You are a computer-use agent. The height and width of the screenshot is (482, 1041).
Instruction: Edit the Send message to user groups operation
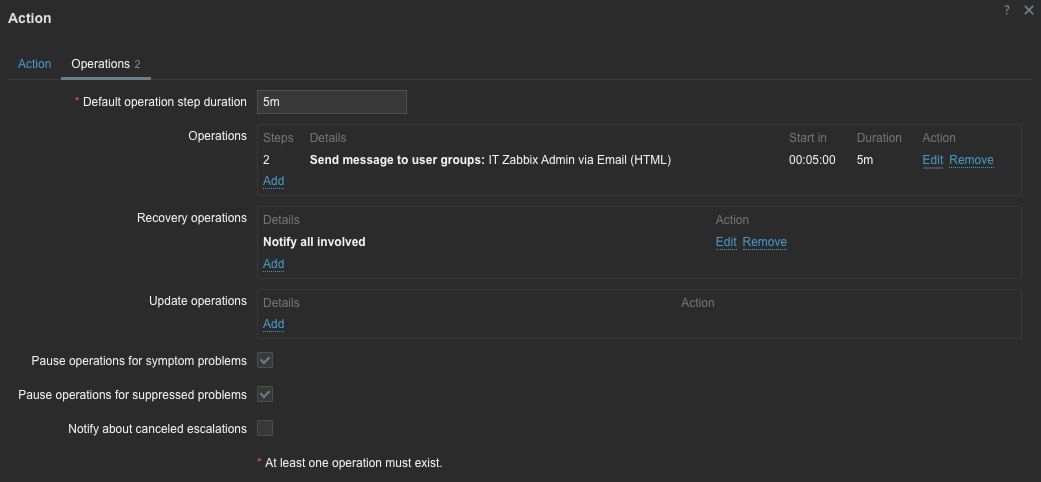932,160
